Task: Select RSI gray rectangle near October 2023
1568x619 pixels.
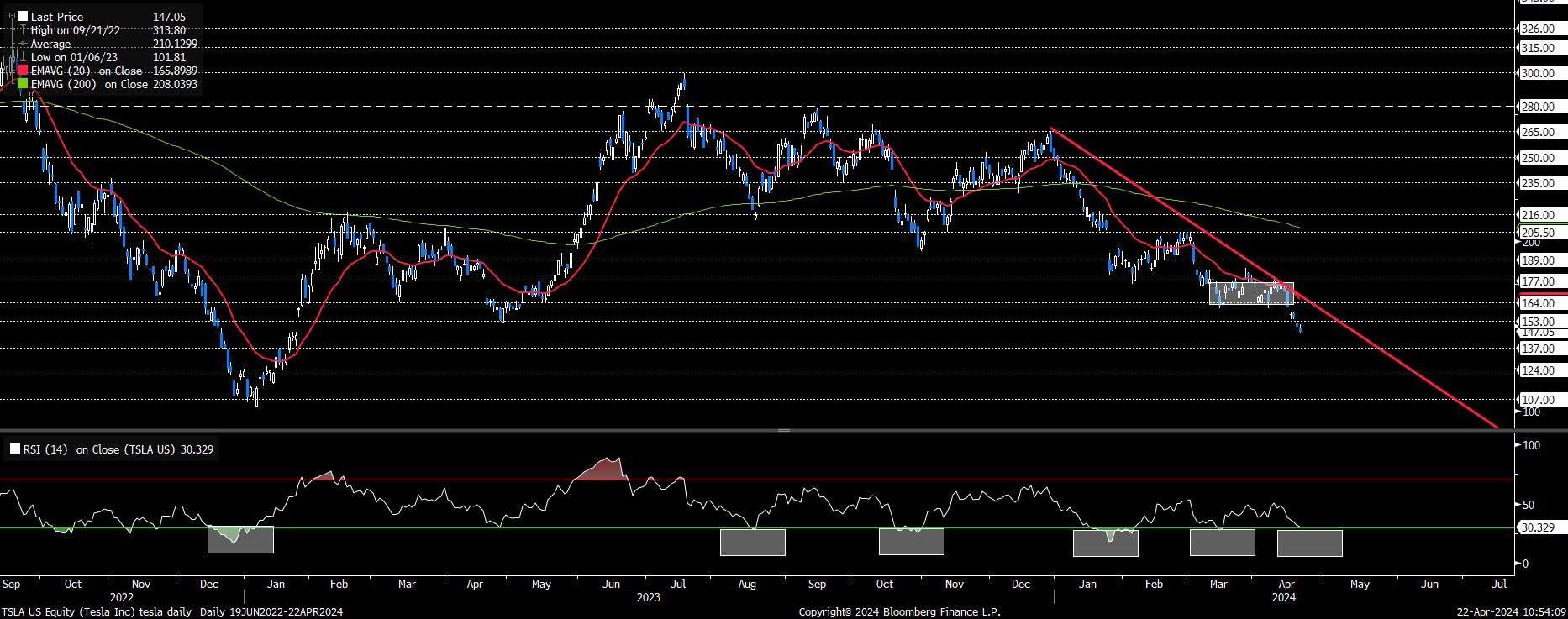Action: coord(912,541)
